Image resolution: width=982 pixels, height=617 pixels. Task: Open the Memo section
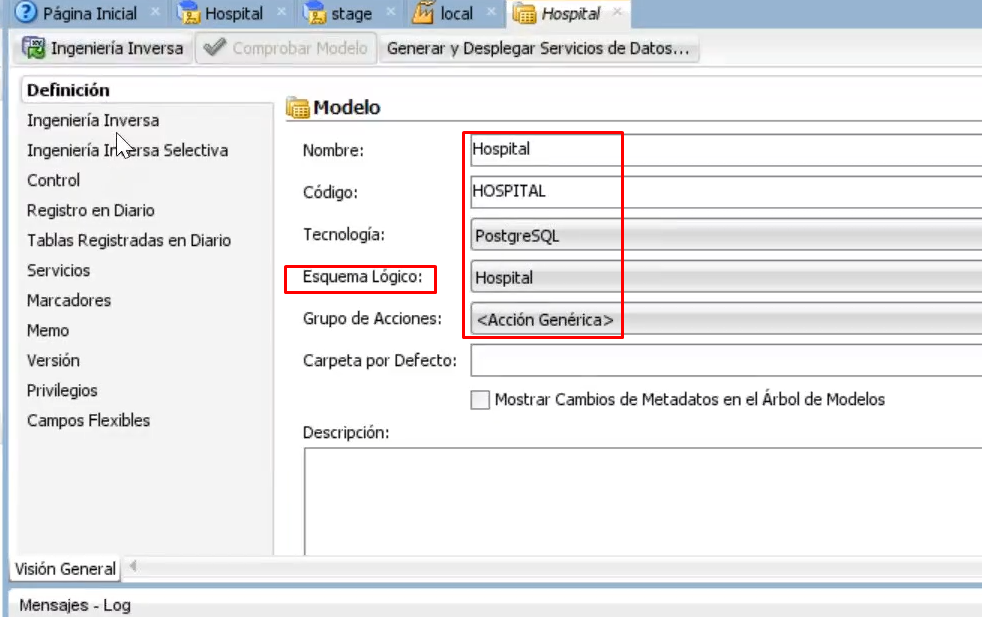click(x=48, y=331)
